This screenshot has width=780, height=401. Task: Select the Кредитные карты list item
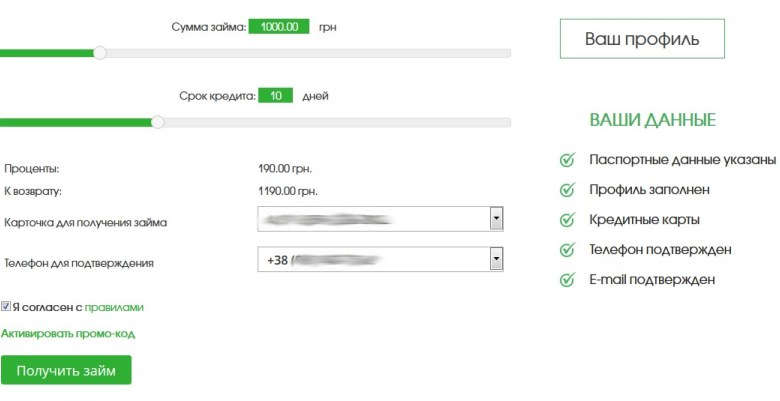click(x=644, y=219)
